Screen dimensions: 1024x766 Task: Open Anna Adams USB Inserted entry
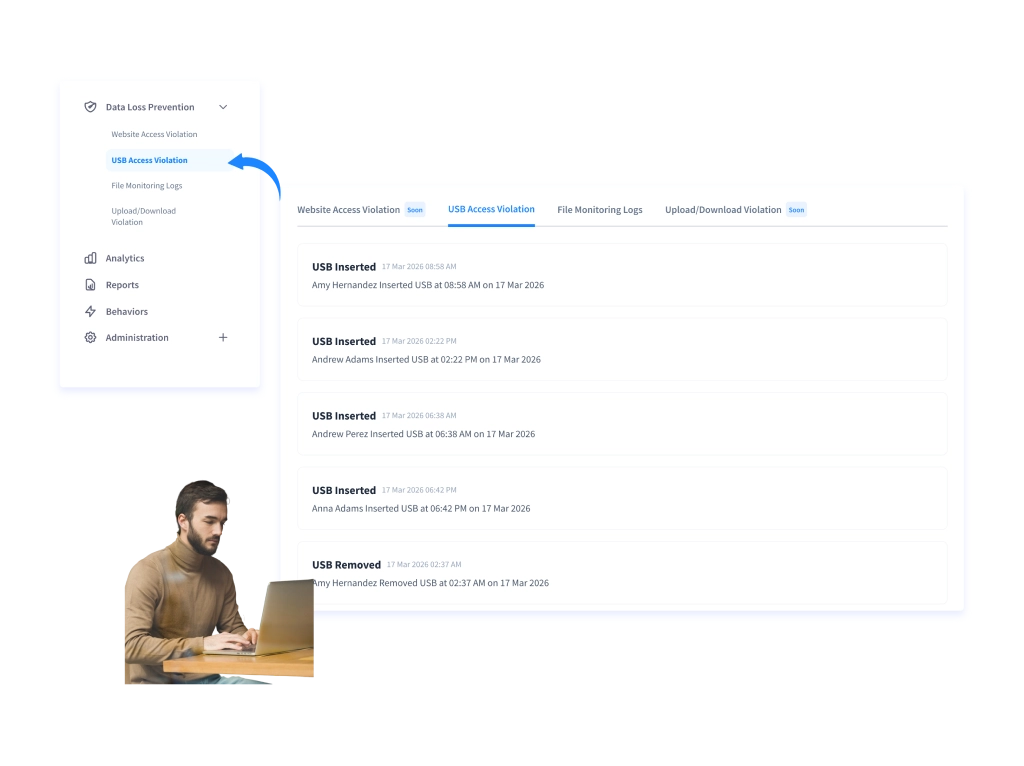[622, 498]
